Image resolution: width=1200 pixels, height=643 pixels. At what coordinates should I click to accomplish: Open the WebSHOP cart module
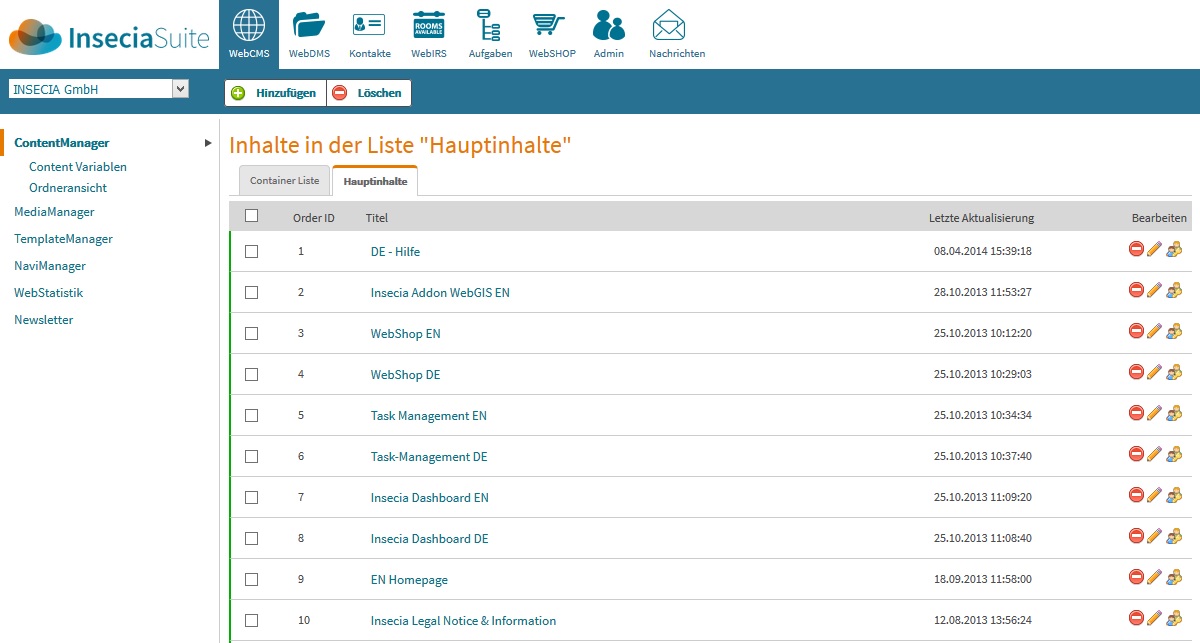[552, 34]
